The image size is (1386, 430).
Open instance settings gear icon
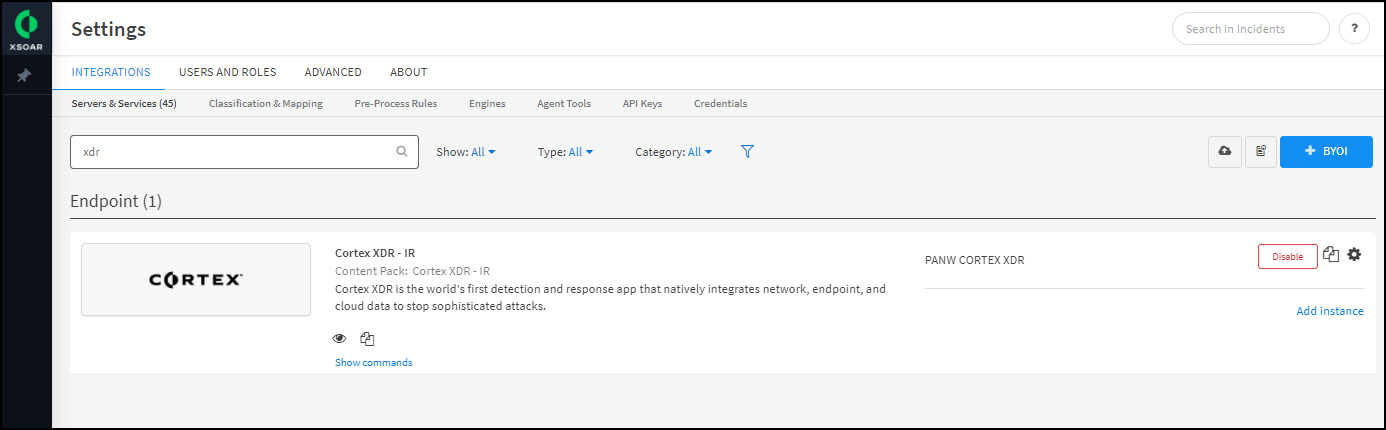(x=1354, y=255)
